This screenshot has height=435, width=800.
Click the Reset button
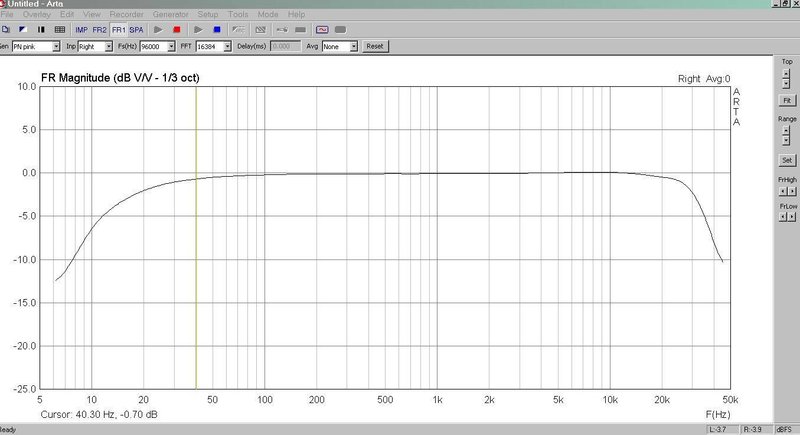tap(375, 46)
